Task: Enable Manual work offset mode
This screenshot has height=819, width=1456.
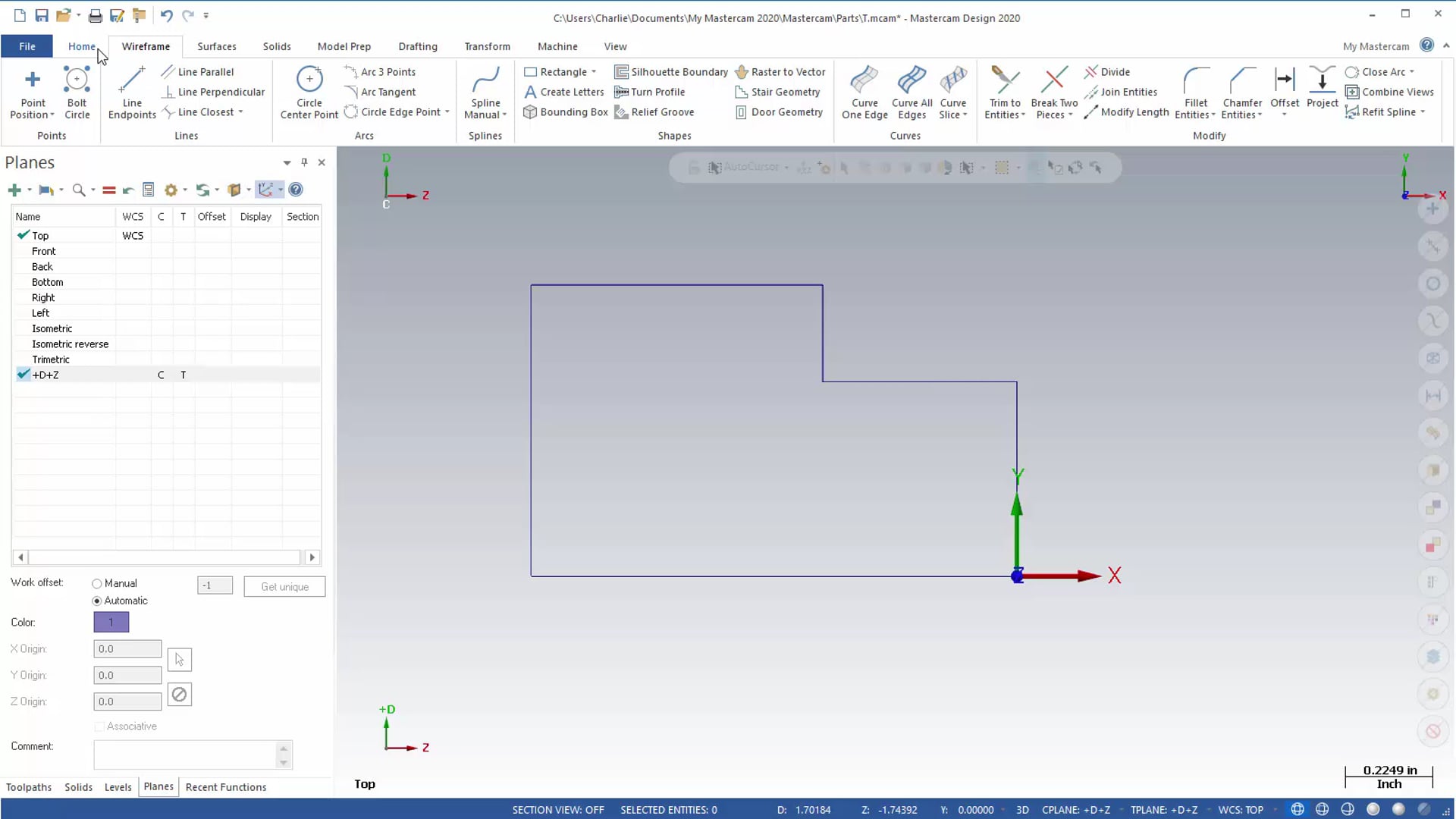Action: click(x=96, y=583)
